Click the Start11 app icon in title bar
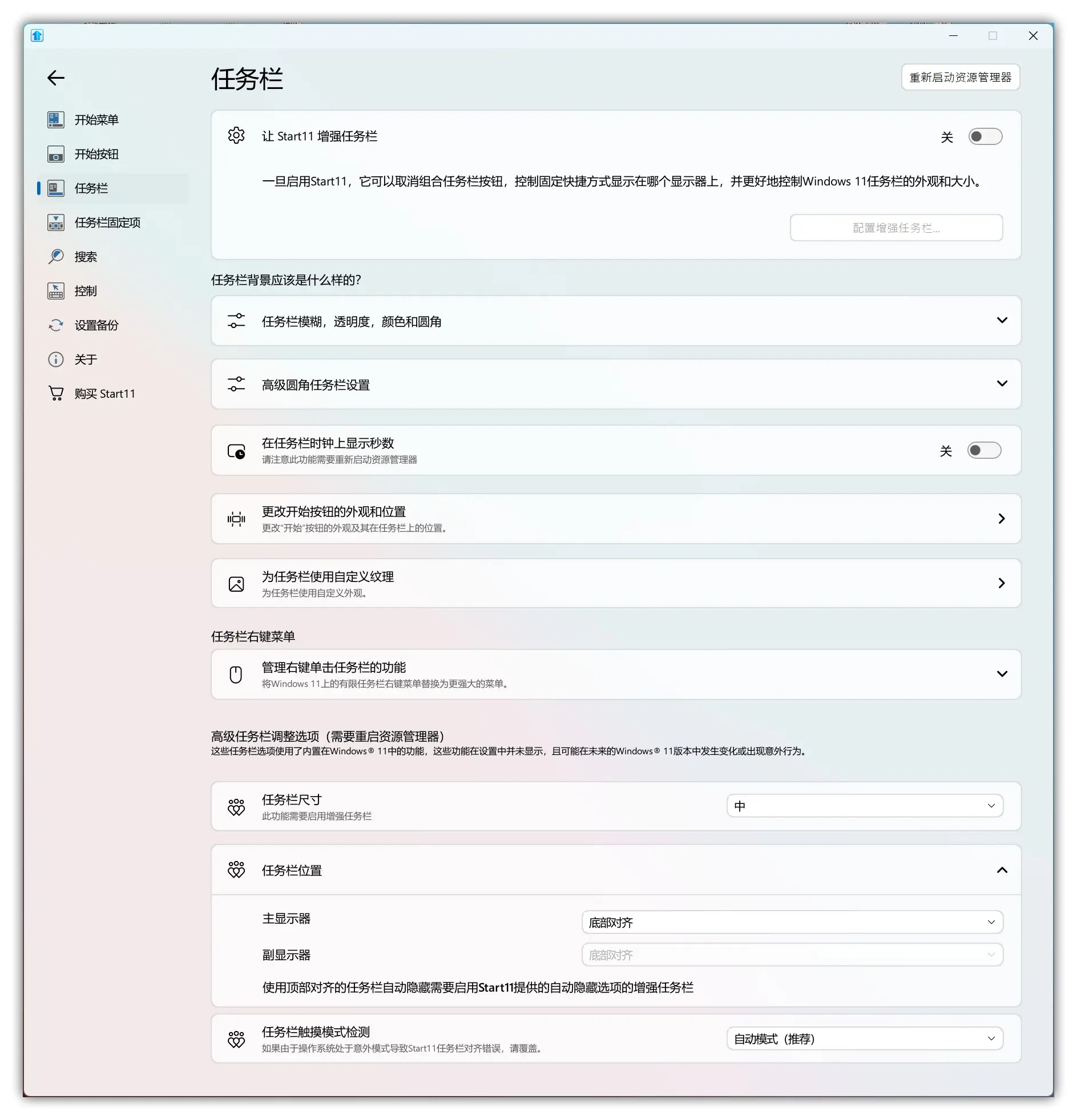Viewport: 1077px width, 1120px height. pyautogui.click(x=37, y=35)
